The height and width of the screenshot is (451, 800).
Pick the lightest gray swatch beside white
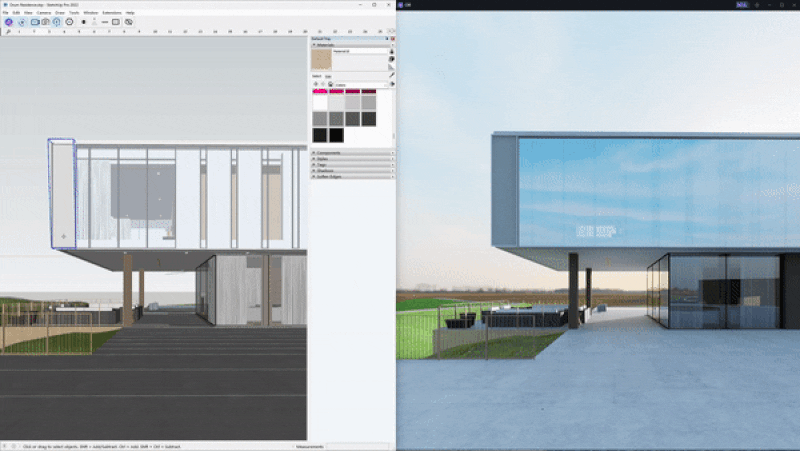pos(336,102)
